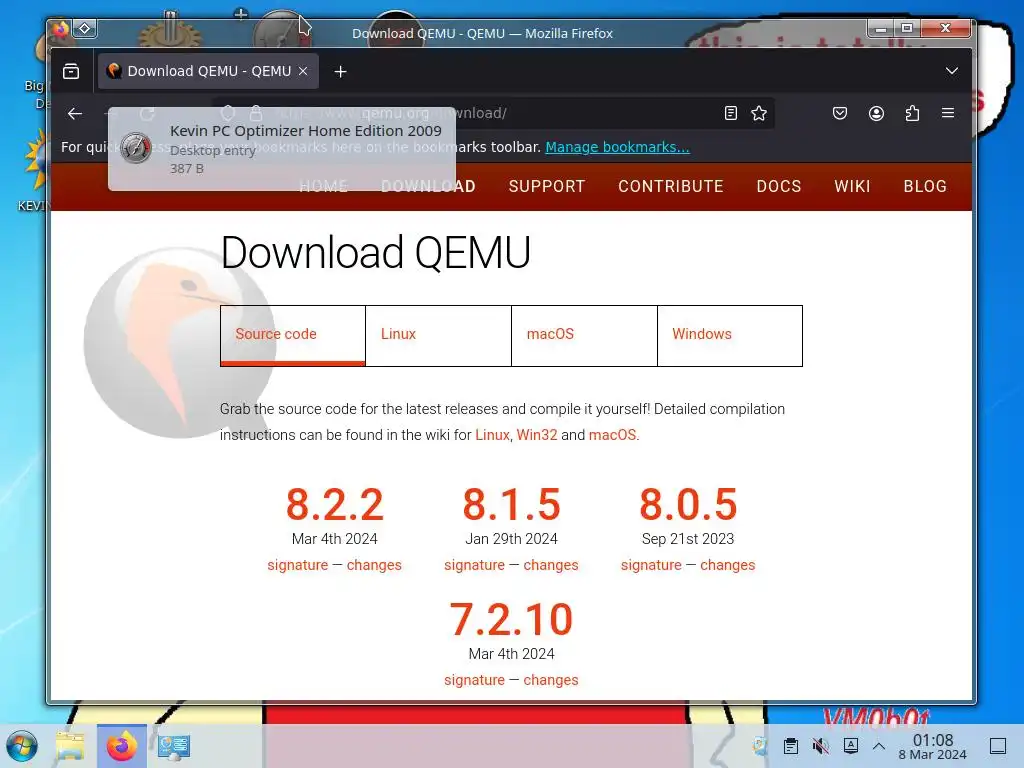The width and height of the screenshot is (1024, 768).
Task: Open changes link under 8.1.5
Action: [551, 565]
